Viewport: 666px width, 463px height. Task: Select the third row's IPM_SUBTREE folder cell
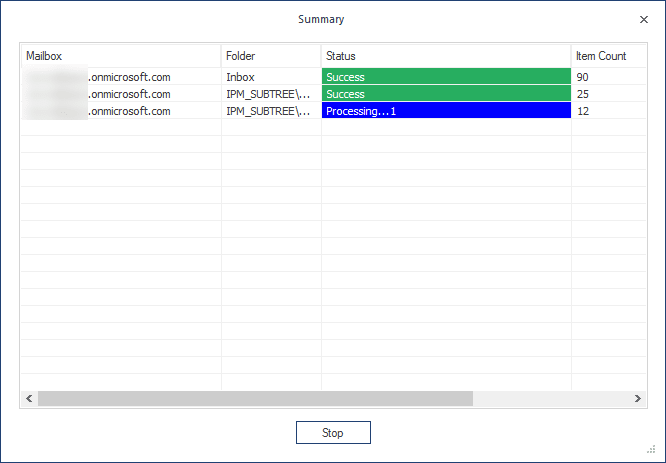coord(271,111)
